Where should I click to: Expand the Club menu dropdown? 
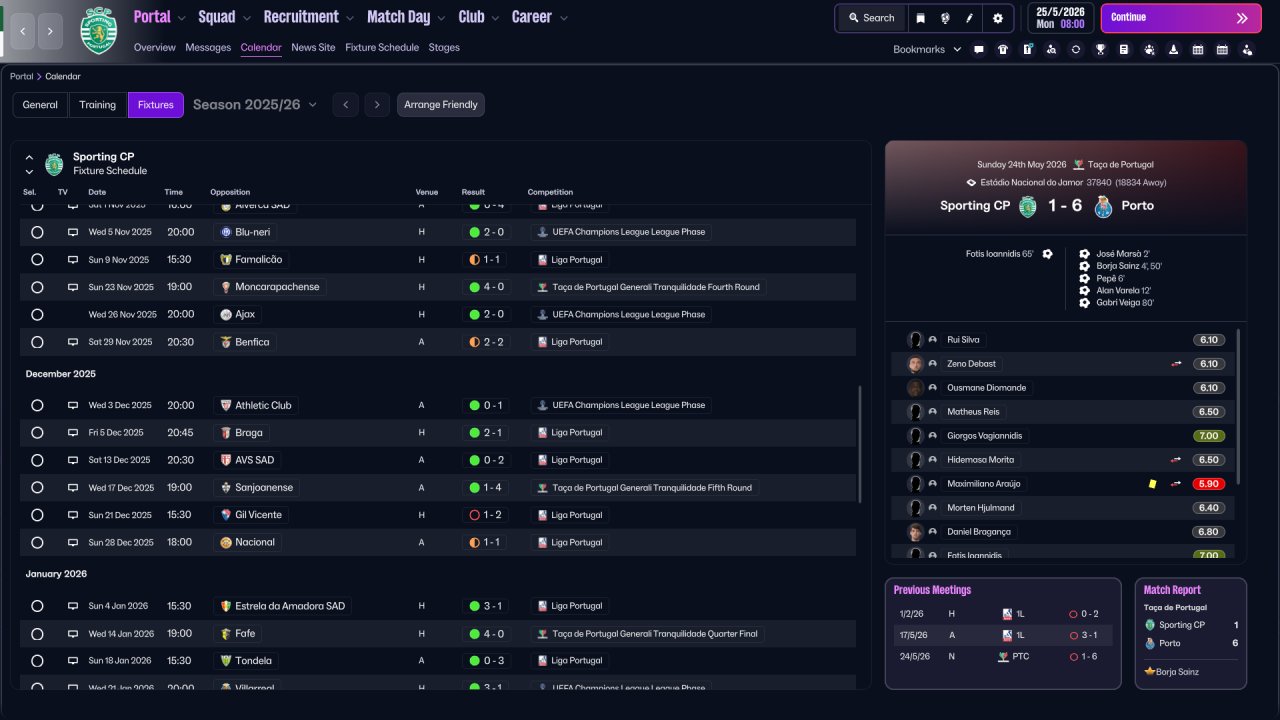click(495, 18)
